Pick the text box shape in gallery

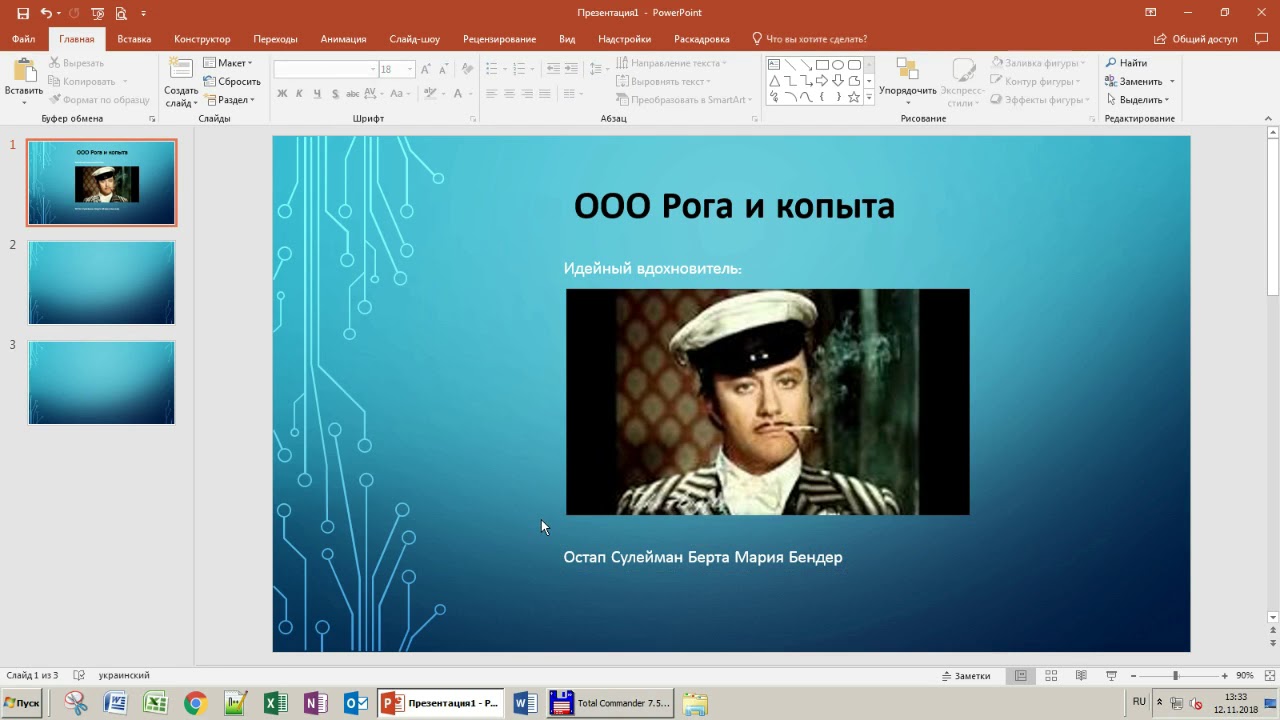(x=774, y=65)
